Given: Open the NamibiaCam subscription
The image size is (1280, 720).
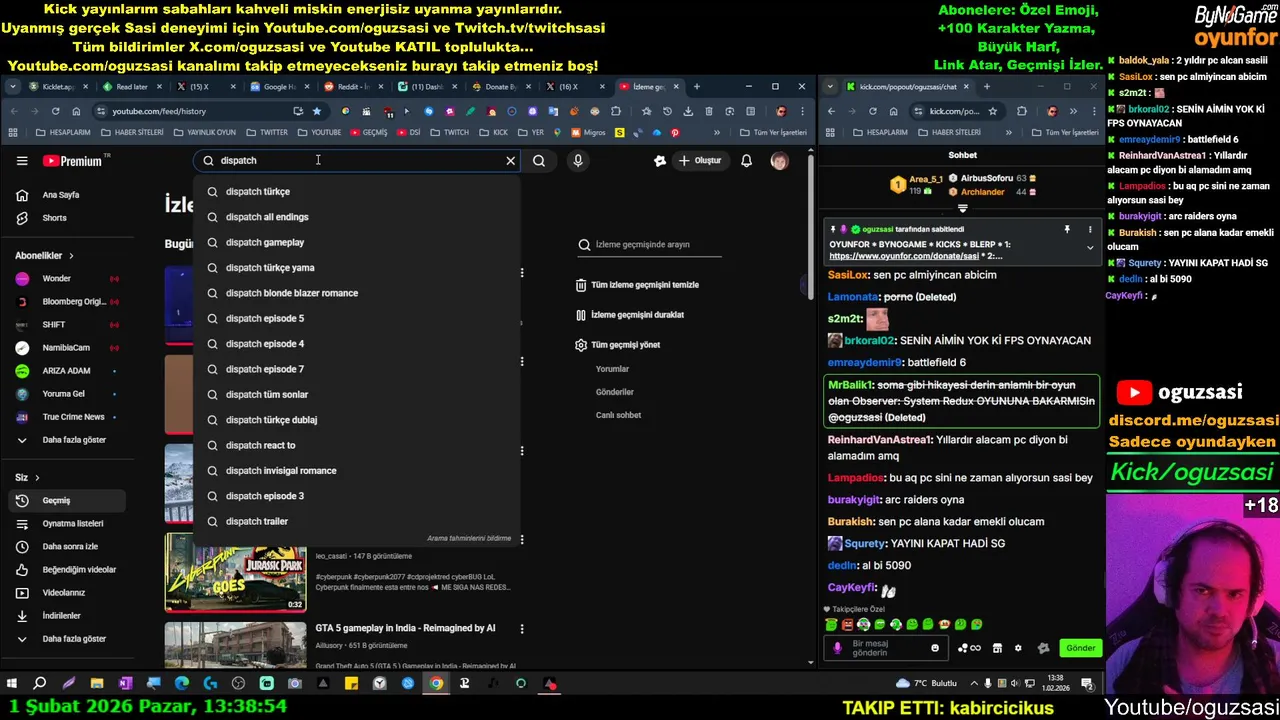Looking at the screenshot, I should (66, 348).
